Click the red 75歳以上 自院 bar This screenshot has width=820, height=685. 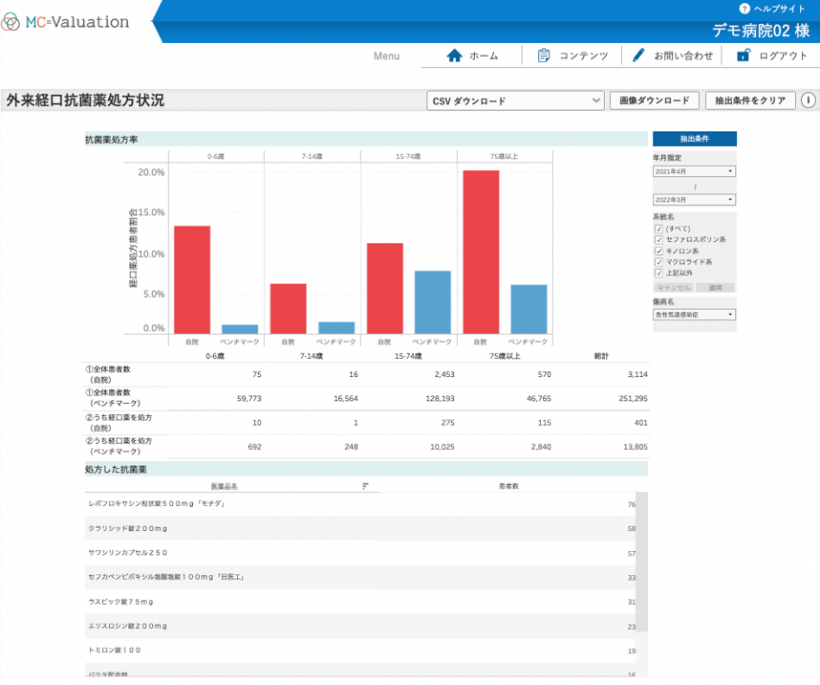pyautogui.click(x=481, y=251)
